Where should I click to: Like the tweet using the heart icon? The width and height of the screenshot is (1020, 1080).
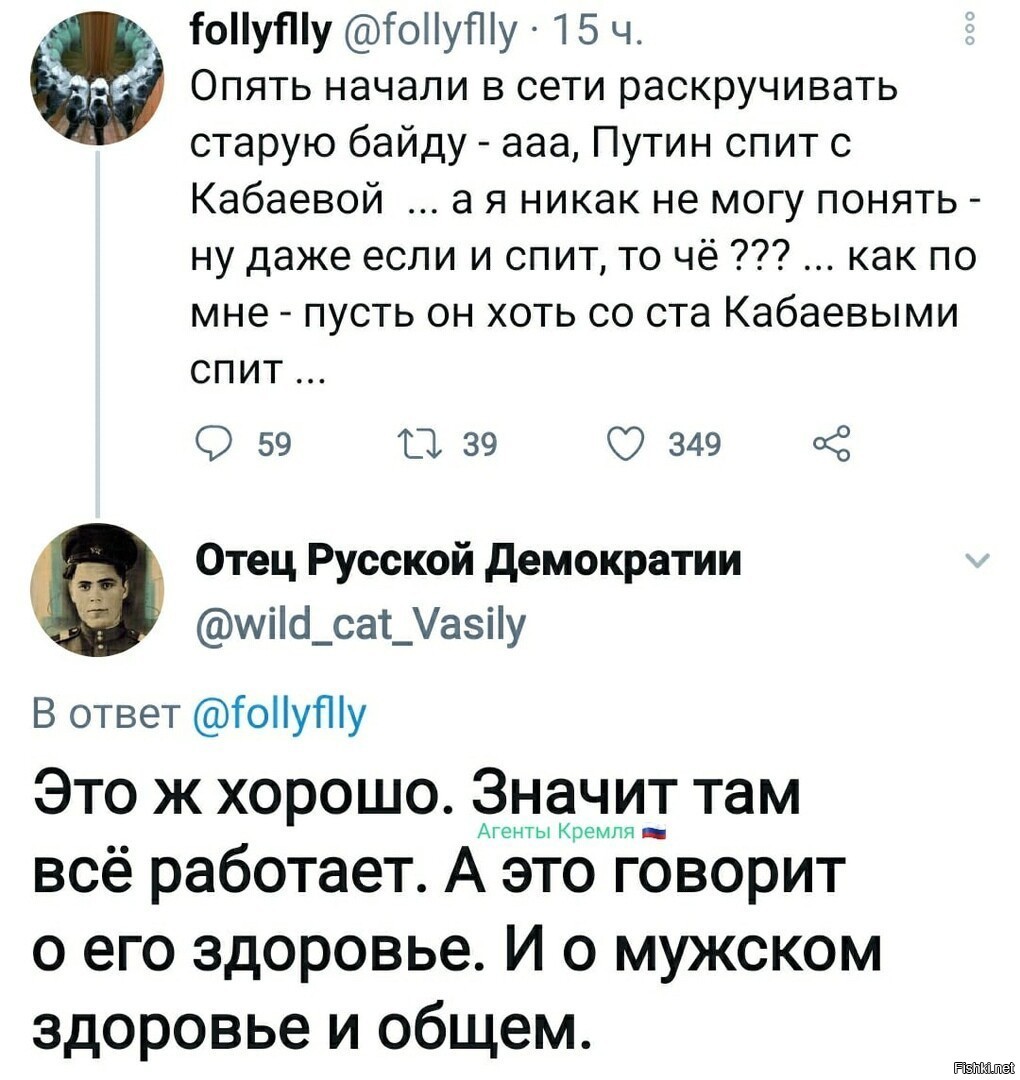pyautogui.click(x=625, y=444)
